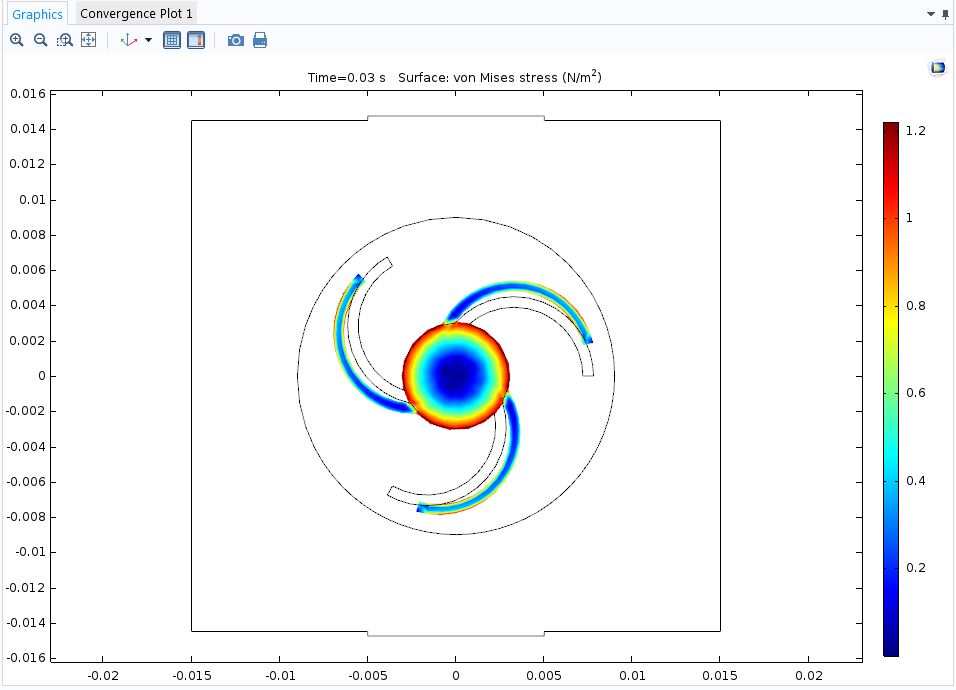
Task: Switch to the Convergence Plot 1 tab
Action: click(136, 13)
